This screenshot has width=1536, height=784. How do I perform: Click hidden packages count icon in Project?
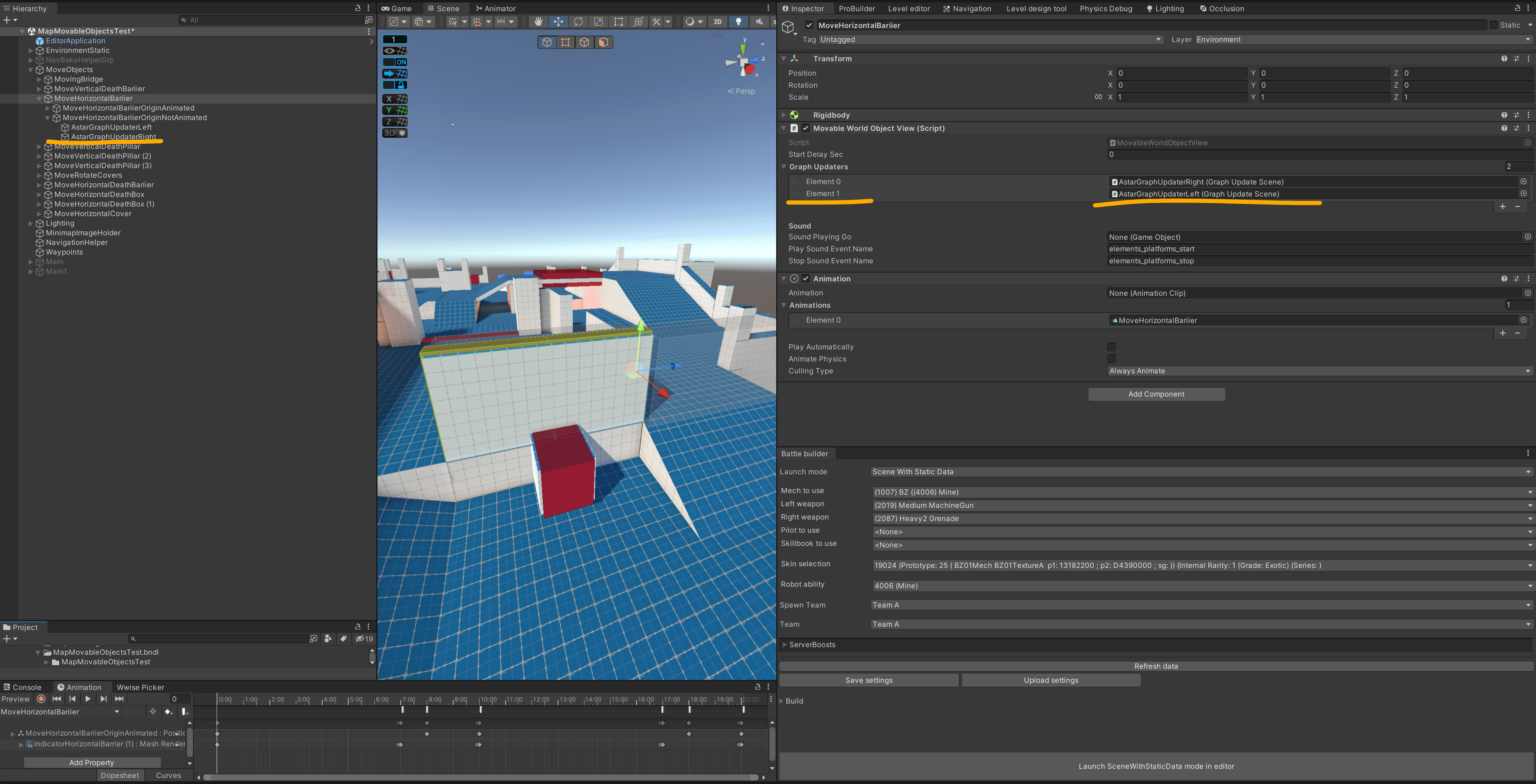tap(364, 639)
